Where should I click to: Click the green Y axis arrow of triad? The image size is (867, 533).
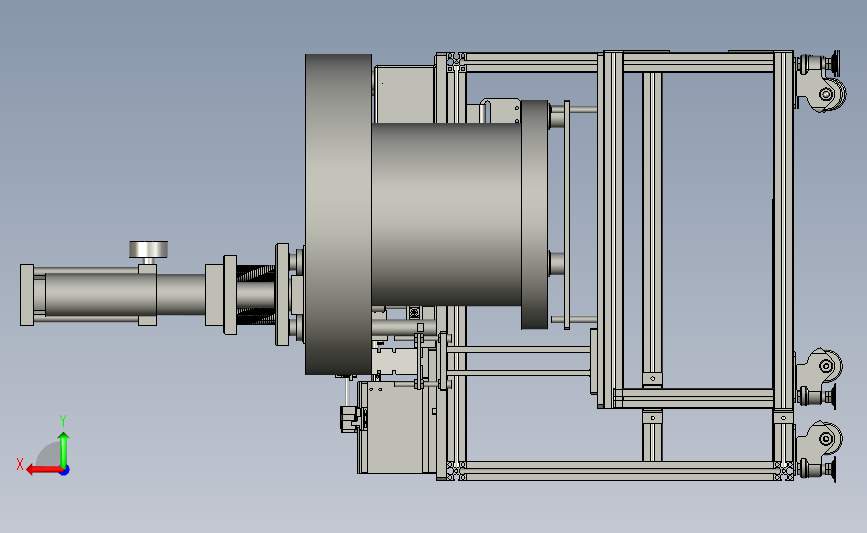click(x=64, y=450)
